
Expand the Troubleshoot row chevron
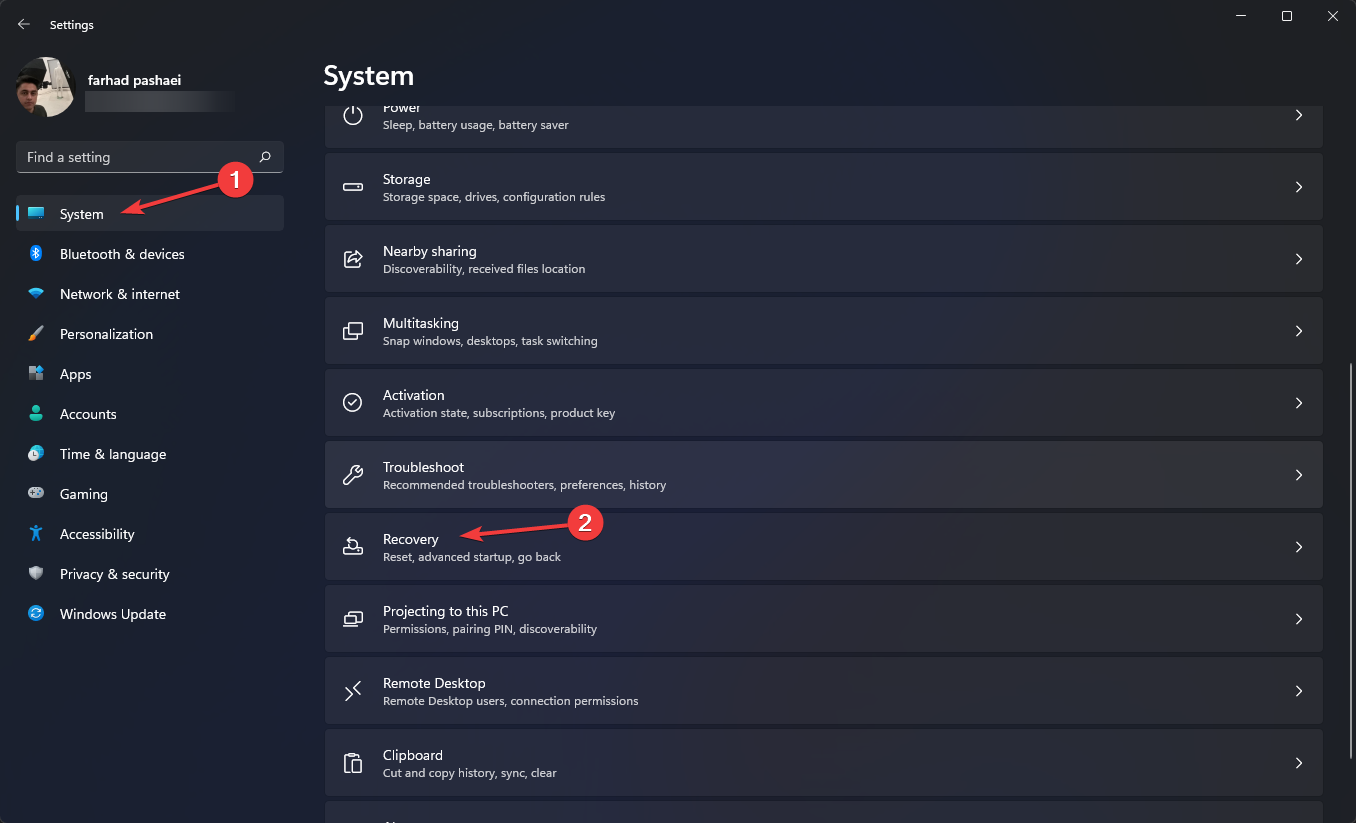click(x=1299, y=475)
